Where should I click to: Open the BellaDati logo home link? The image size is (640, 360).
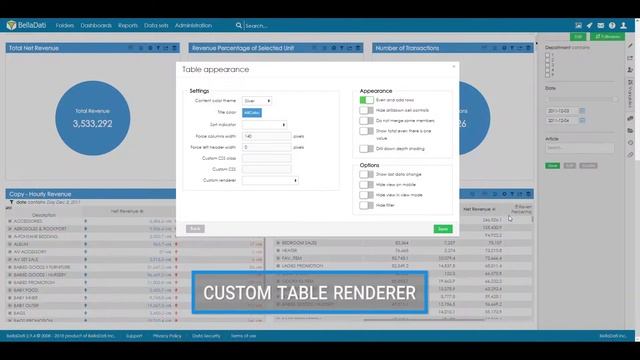coord(27,25)
